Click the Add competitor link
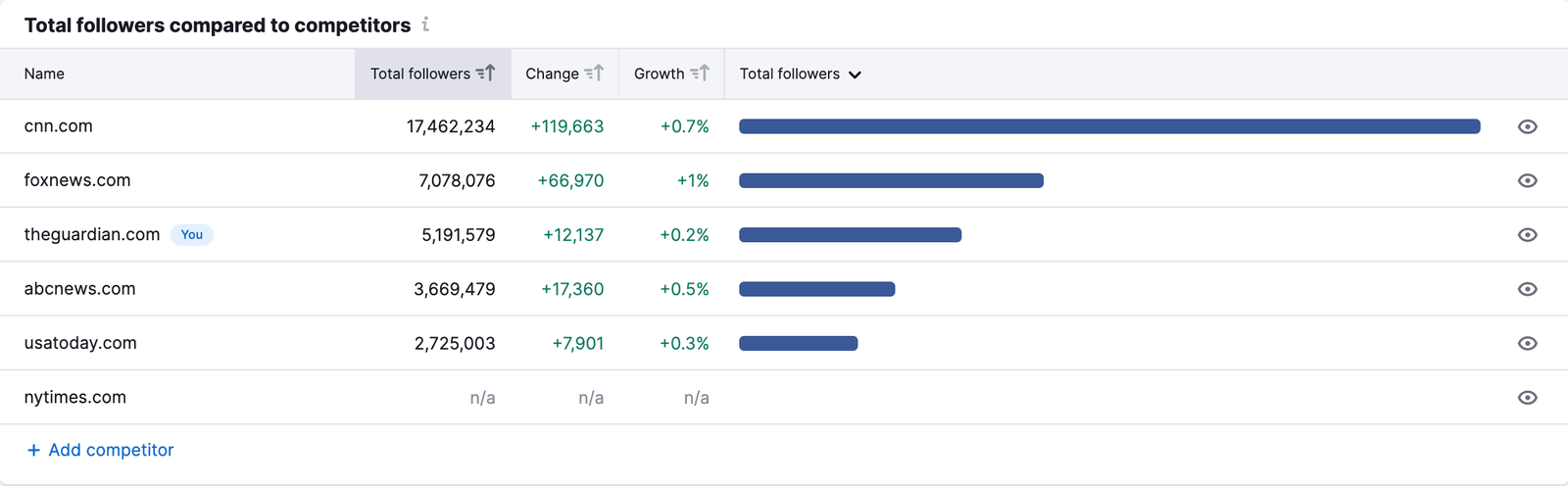 [x=111, y=450]
